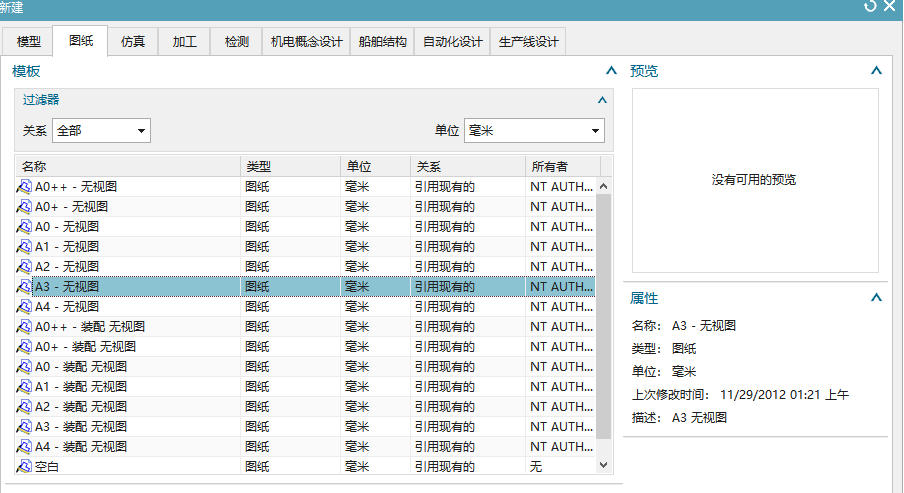
Task: Collapse the 属性 section
Action: pos(876,298)
